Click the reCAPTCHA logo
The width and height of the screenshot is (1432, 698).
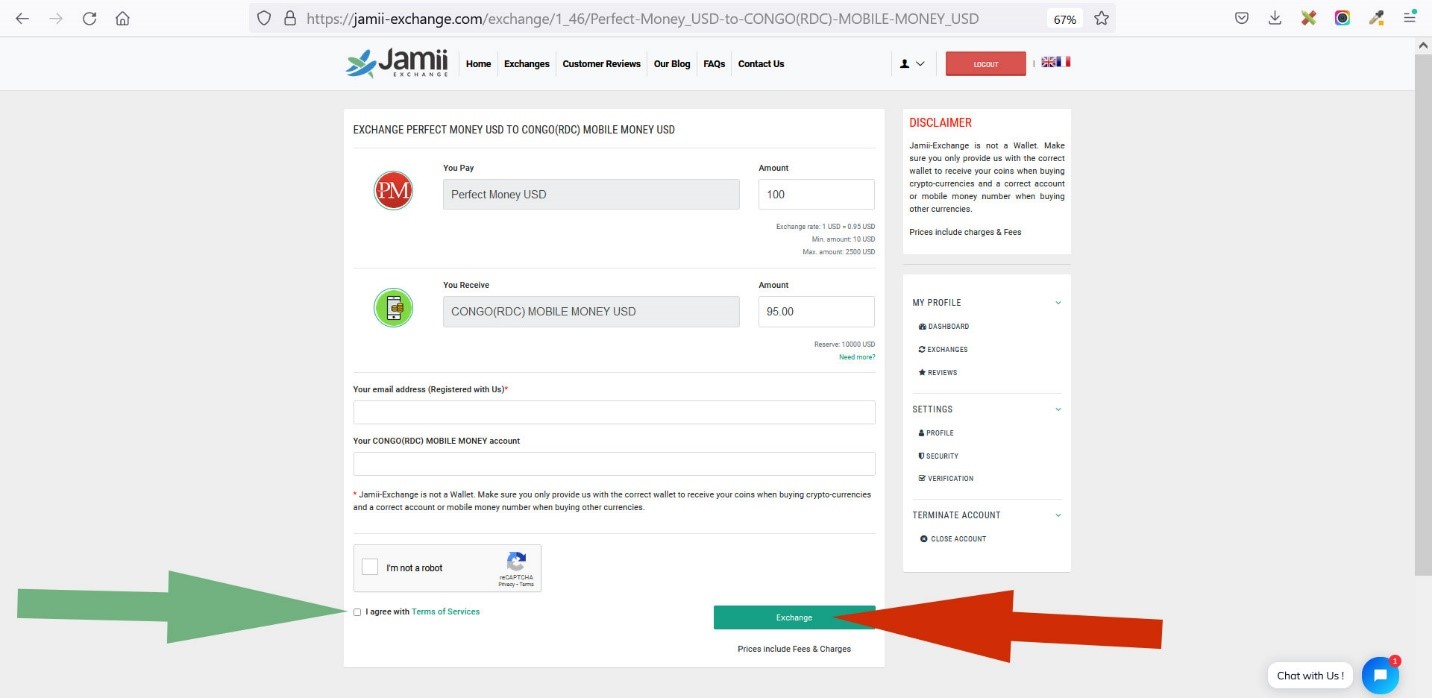[517, 562]
